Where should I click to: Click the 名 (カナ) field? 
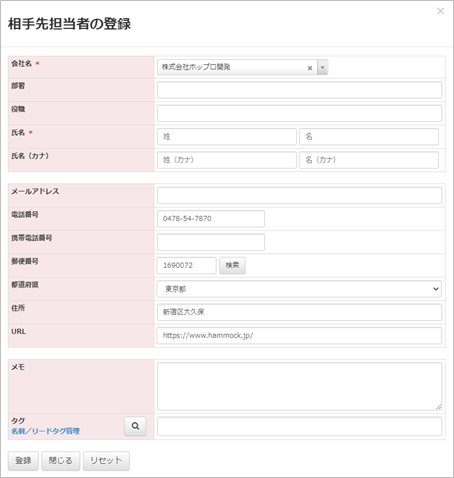point(369,160)
